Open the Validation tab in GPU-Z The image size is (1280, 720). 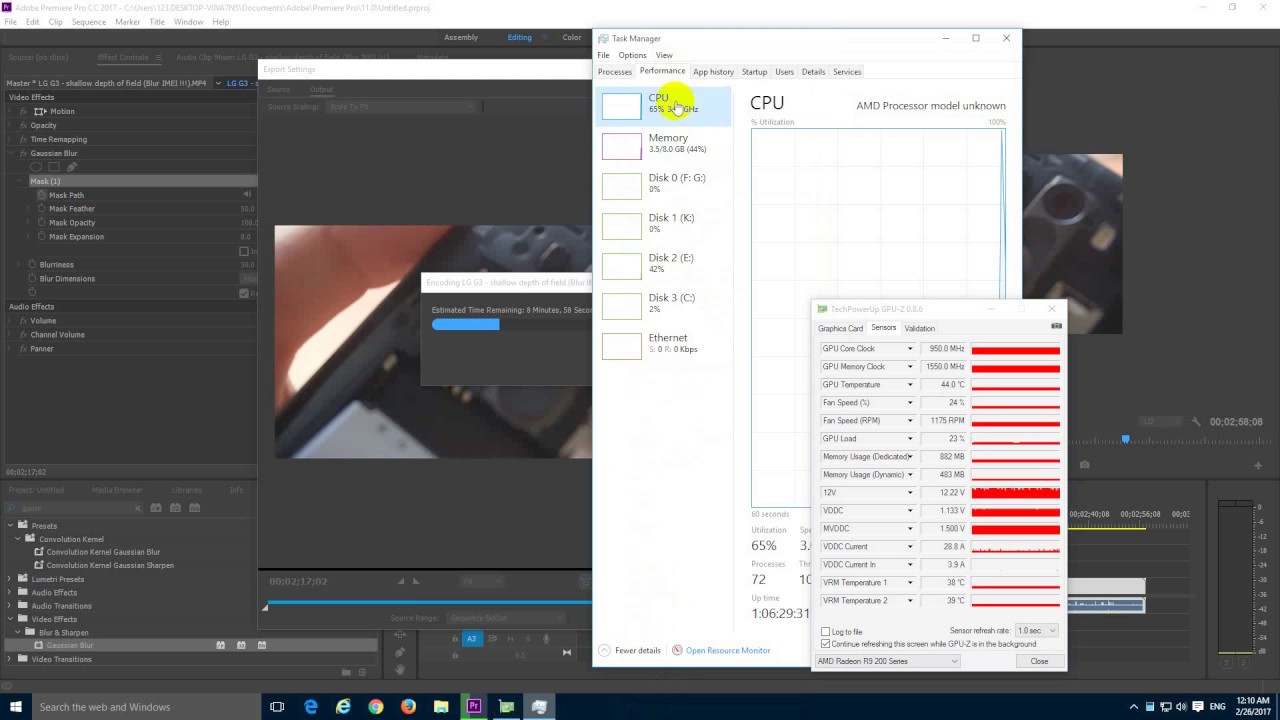(919, 328)
